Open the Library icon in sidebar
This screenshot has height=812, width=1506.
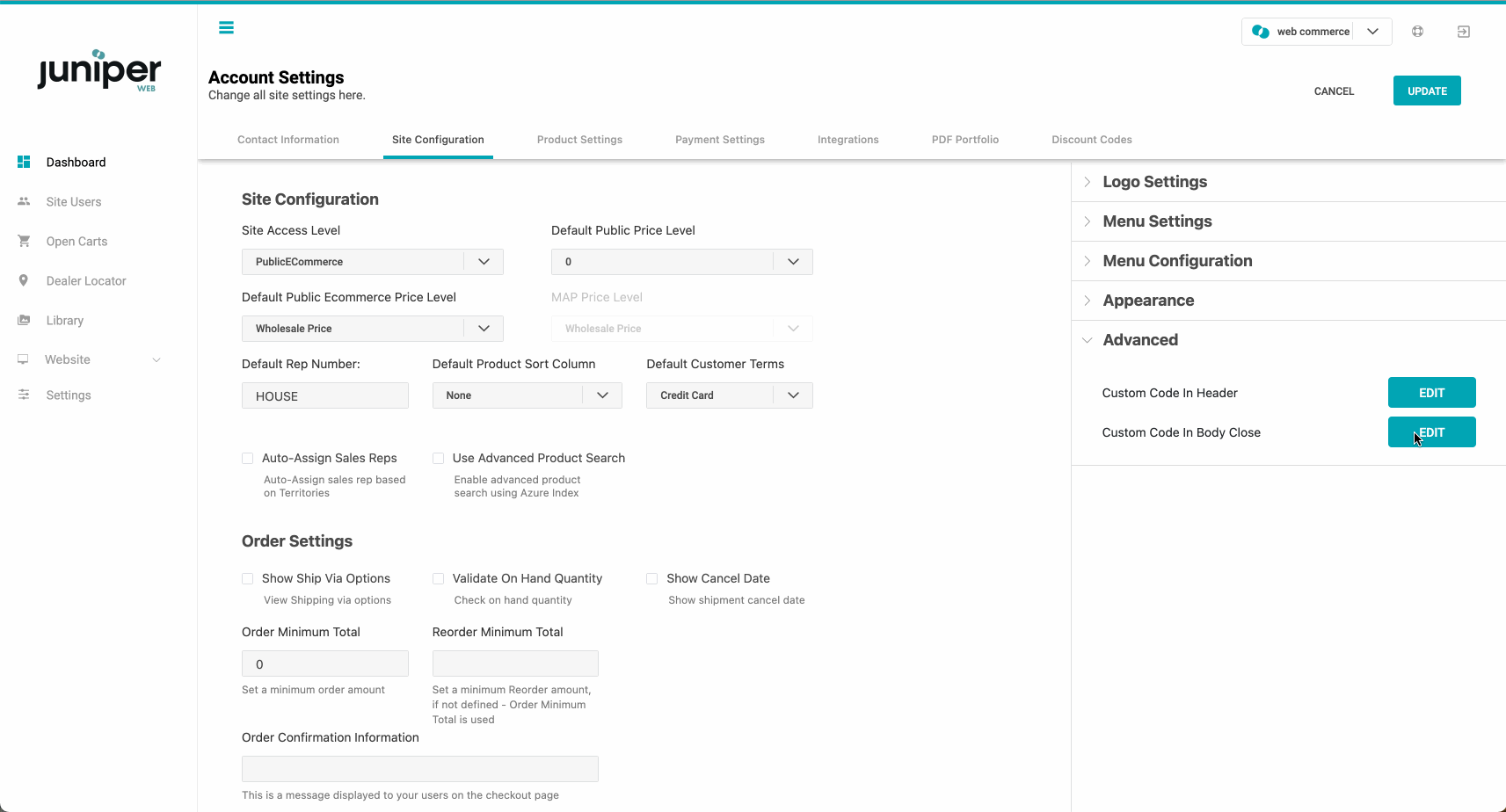(24, 320)
